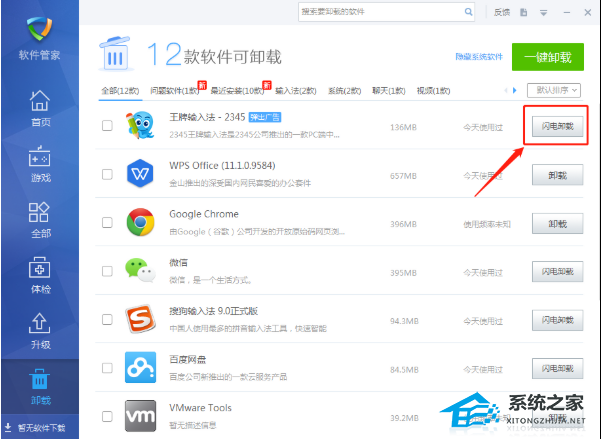Click 闪电卸载 for 百度网盘
This screenshot has height=439, width=601.
(557, 368)
